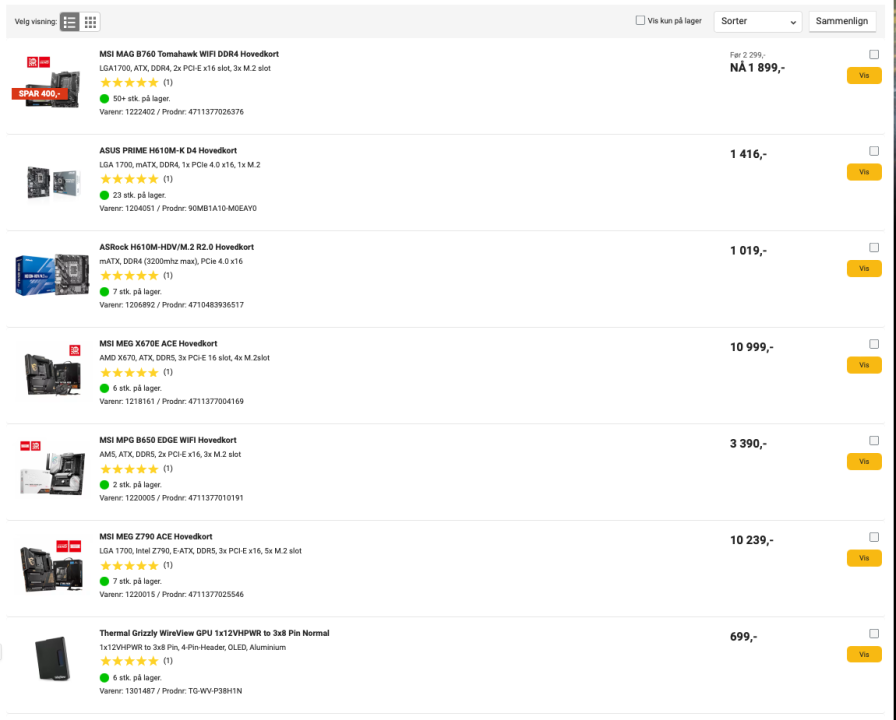The image size is (896, 720).
Task: Check the compare box for ASUS PRIME H610M-K
Action: pos(874,151)
